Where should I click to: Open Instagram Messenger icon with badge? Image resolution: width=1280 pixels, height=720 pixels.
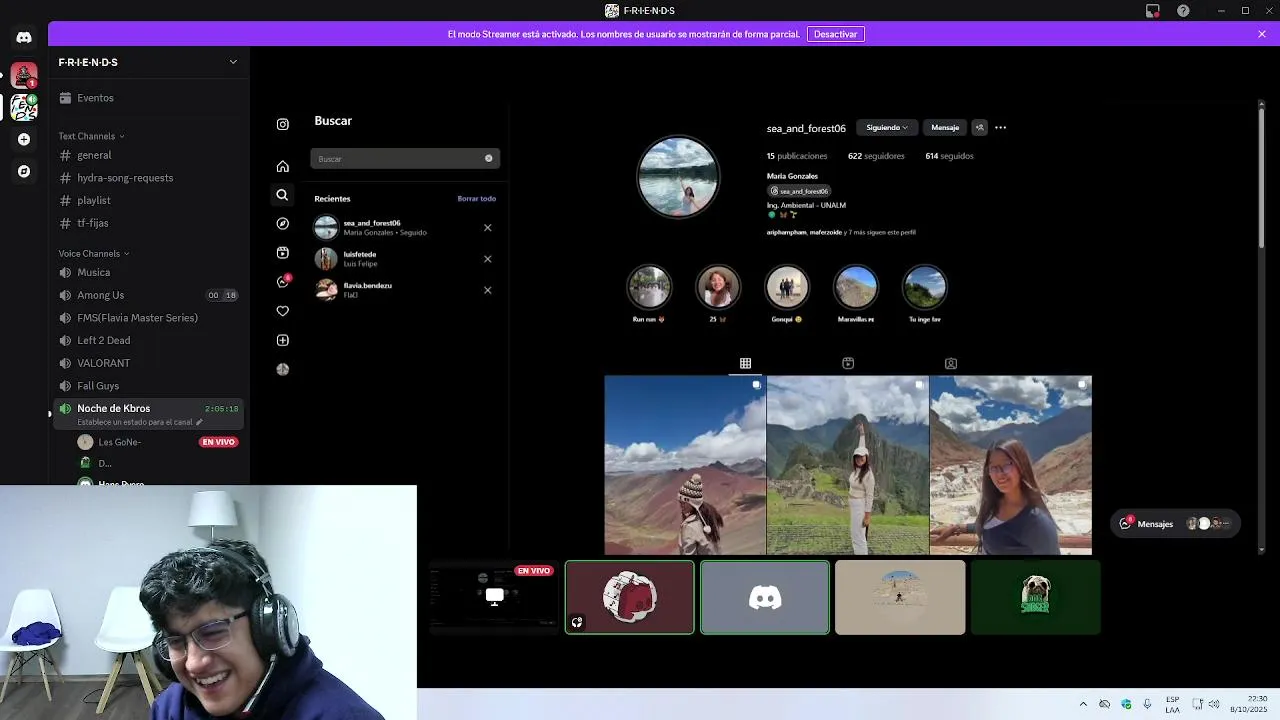[x=283, y=282]
